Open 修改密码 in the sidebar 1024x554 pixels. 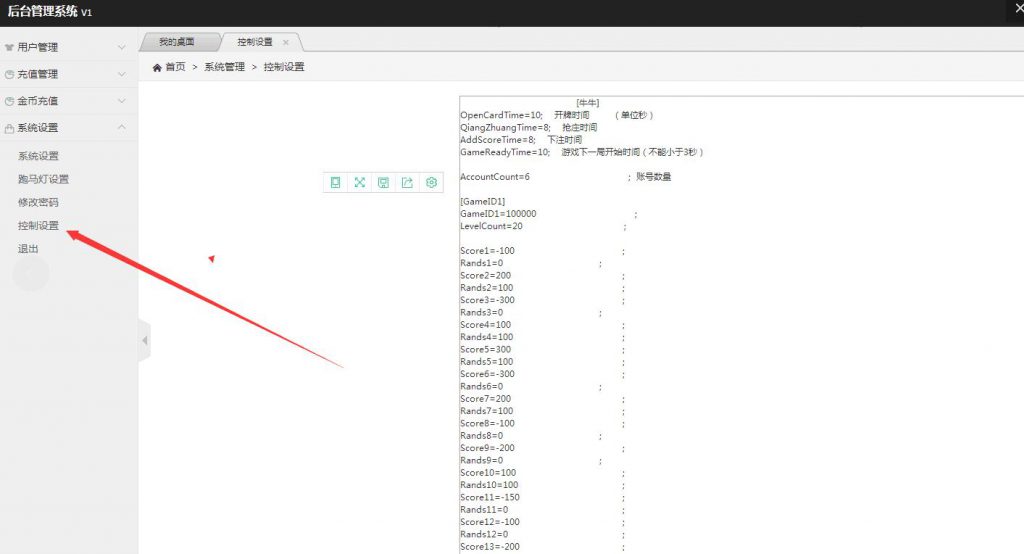click(38, 202)
